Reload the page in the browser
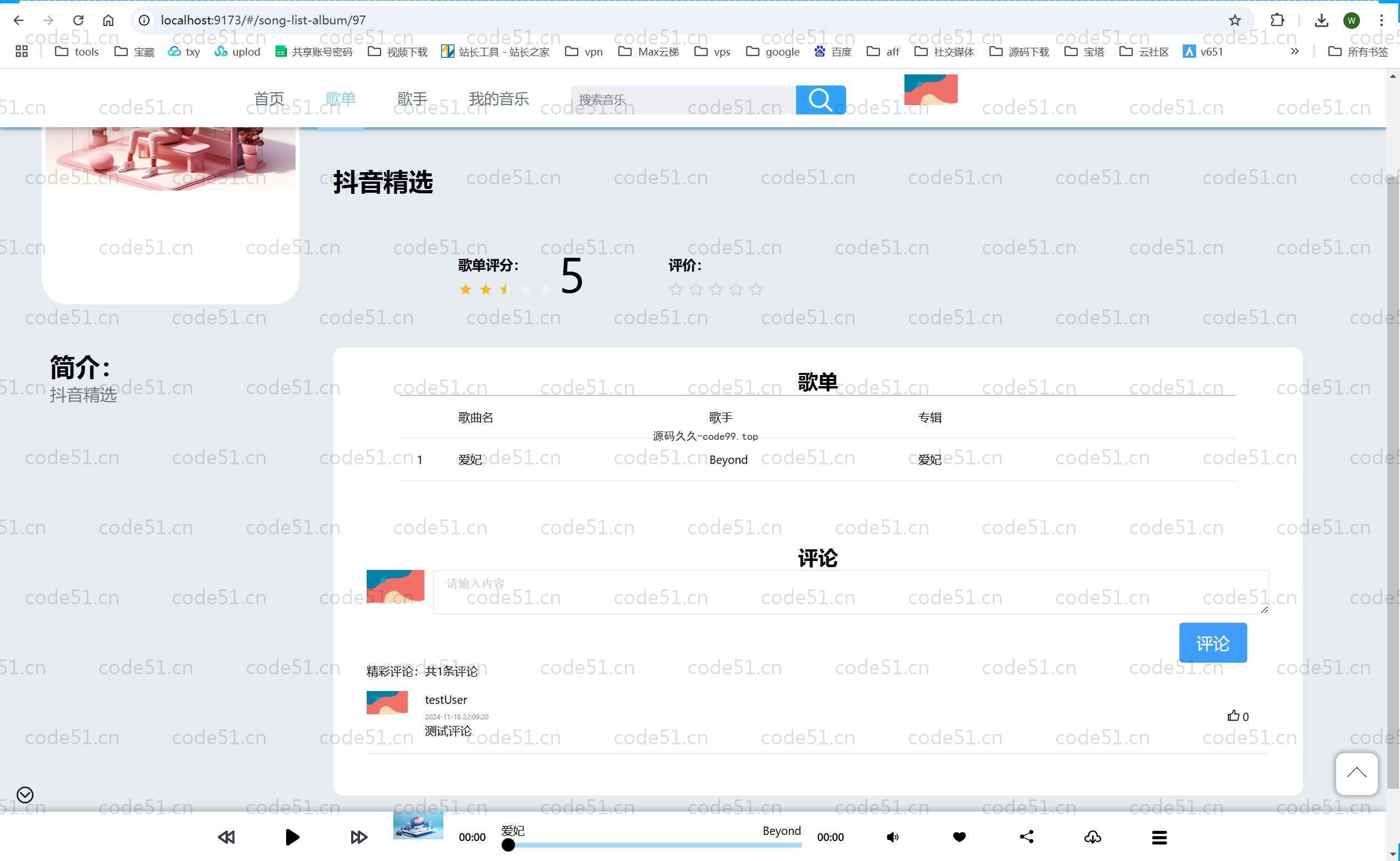Viewport: 1400px width, 861px height. (78, 20)
